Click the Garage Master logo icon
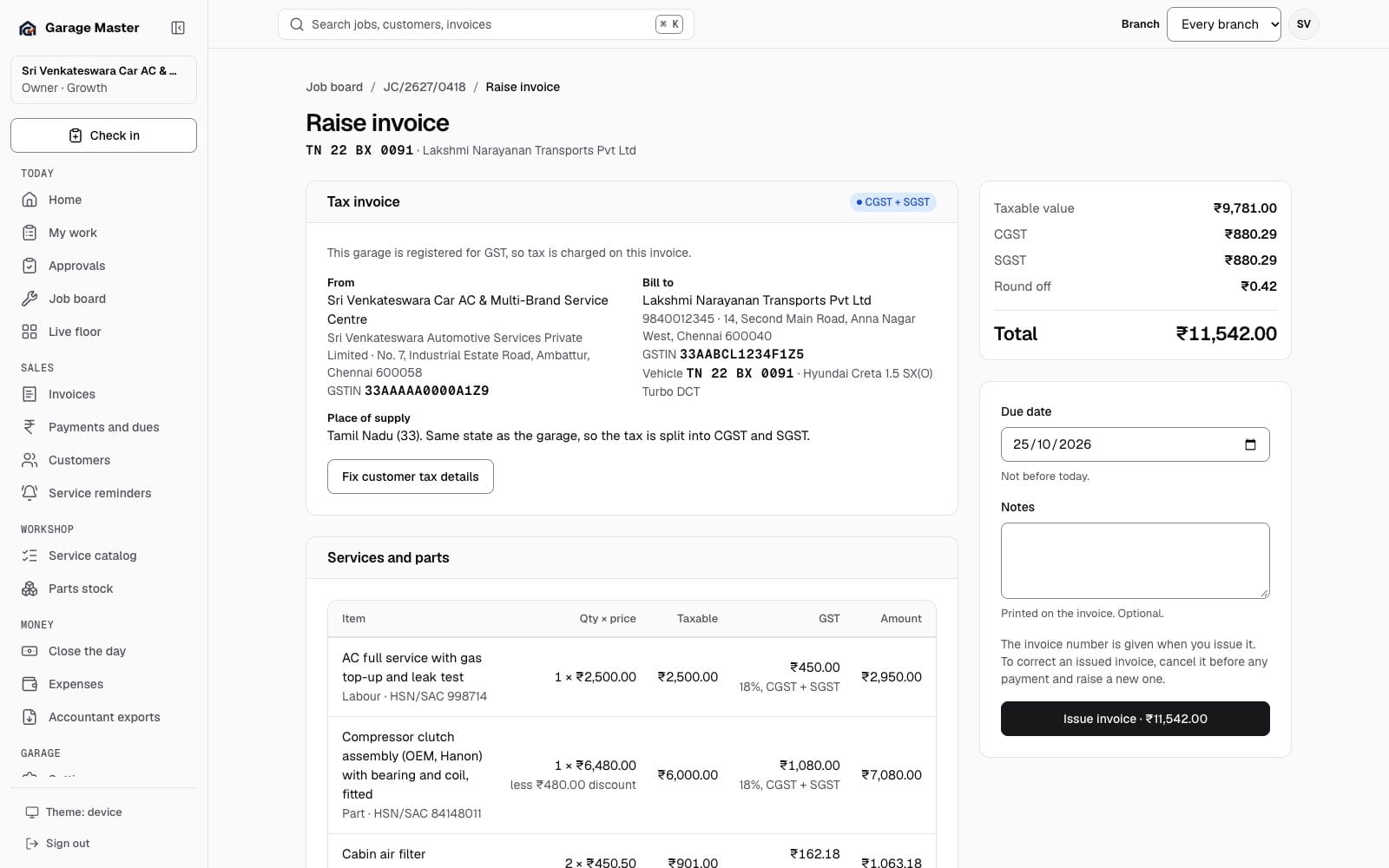 (28, 28)
